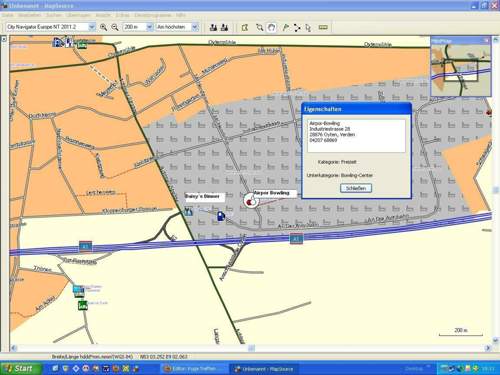Click the Kategorie: Freizeit text
Screen dimensions: 500x375
tap(337, 162)
